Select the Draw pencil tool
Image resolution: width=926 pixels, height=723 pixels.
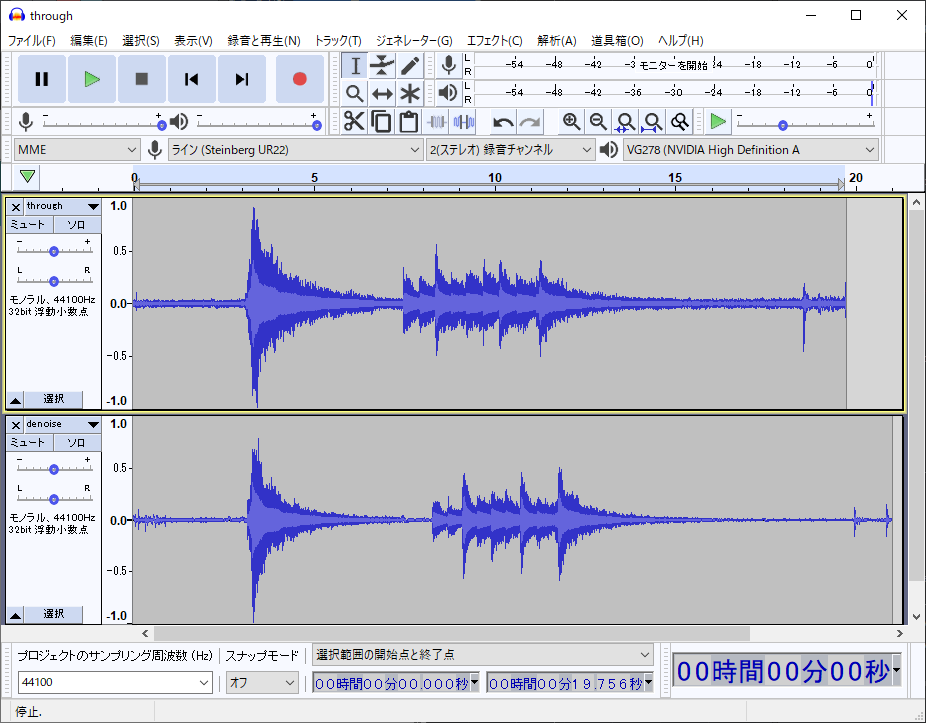coord(410,66)
